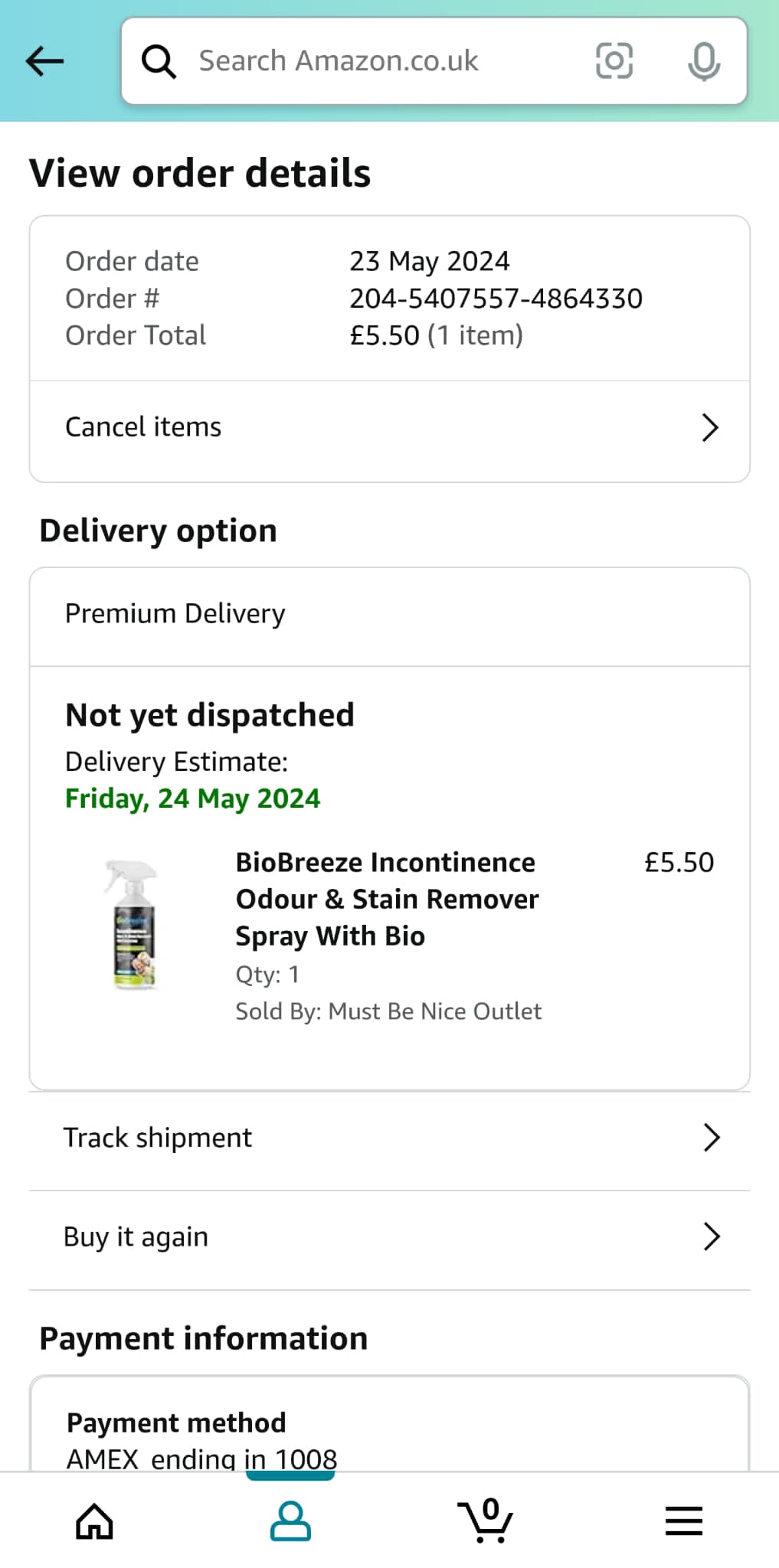
Task: Open the hamburger menu icon
Action: (683, 1521)
